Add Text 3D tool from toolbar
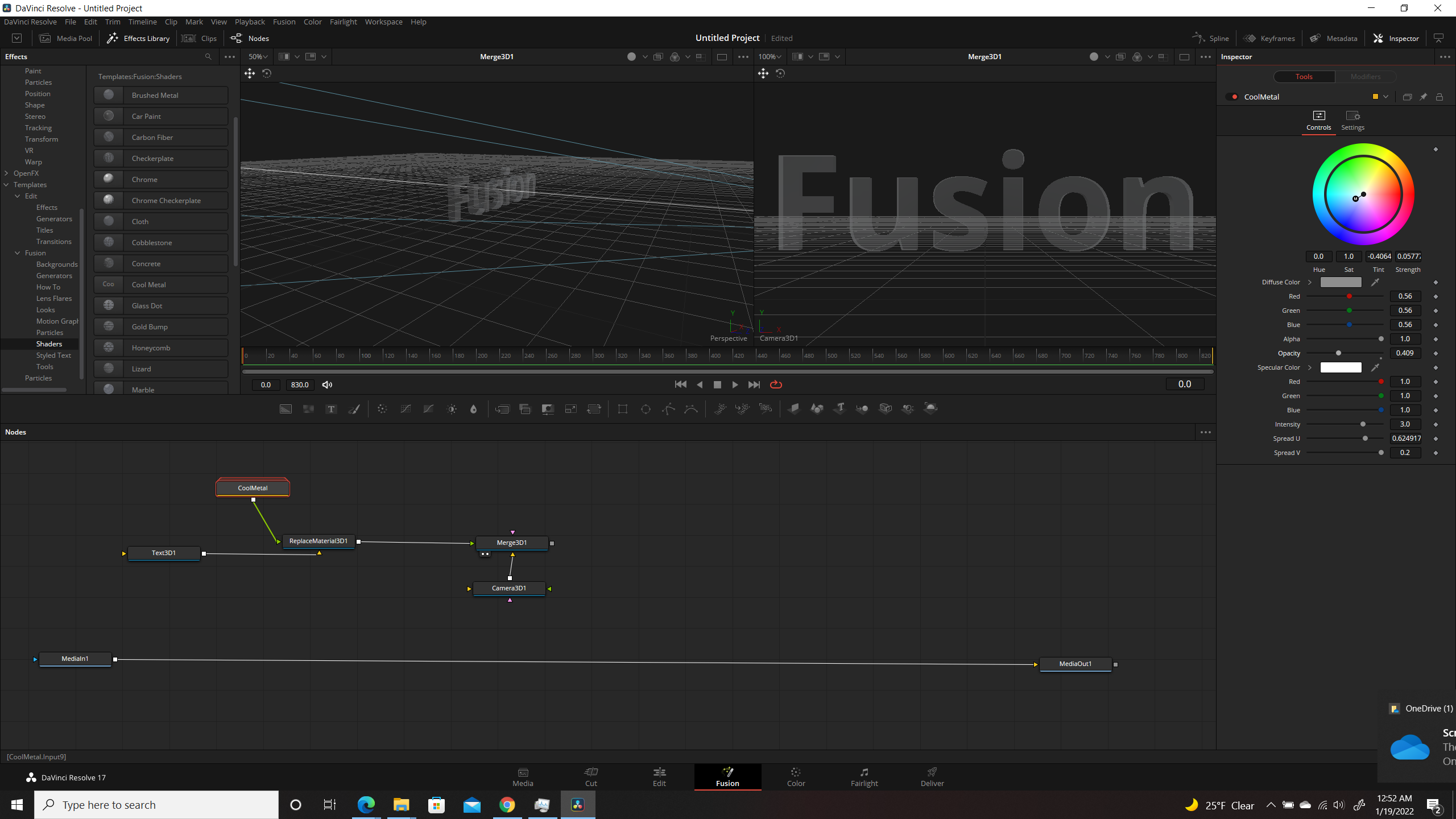 [839, 409]
